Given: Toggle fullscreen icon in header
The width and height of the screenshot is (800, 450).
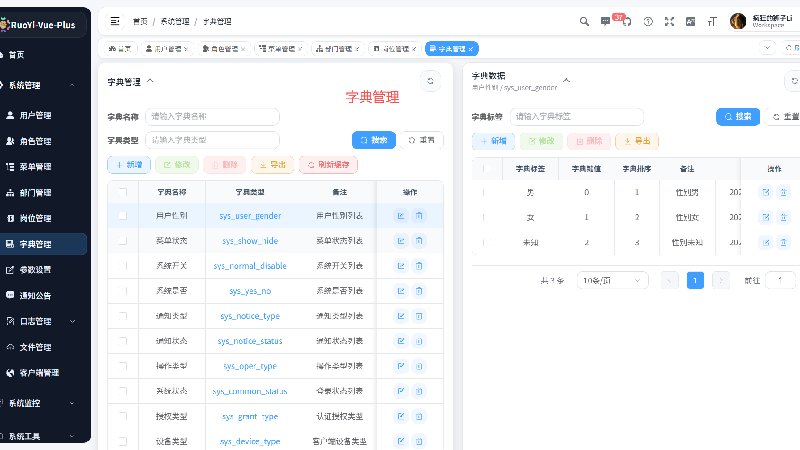Looking at the screenshot, I should click(669, 21).
